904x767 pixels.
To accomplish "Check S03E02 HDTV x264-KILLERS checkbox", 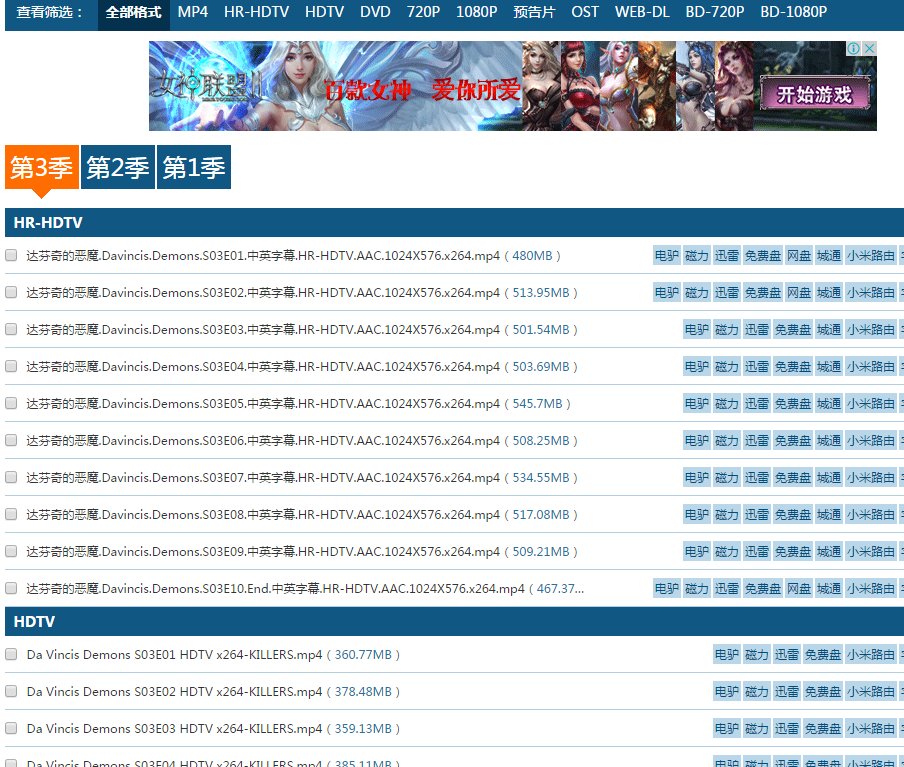I will click(11, 692).
